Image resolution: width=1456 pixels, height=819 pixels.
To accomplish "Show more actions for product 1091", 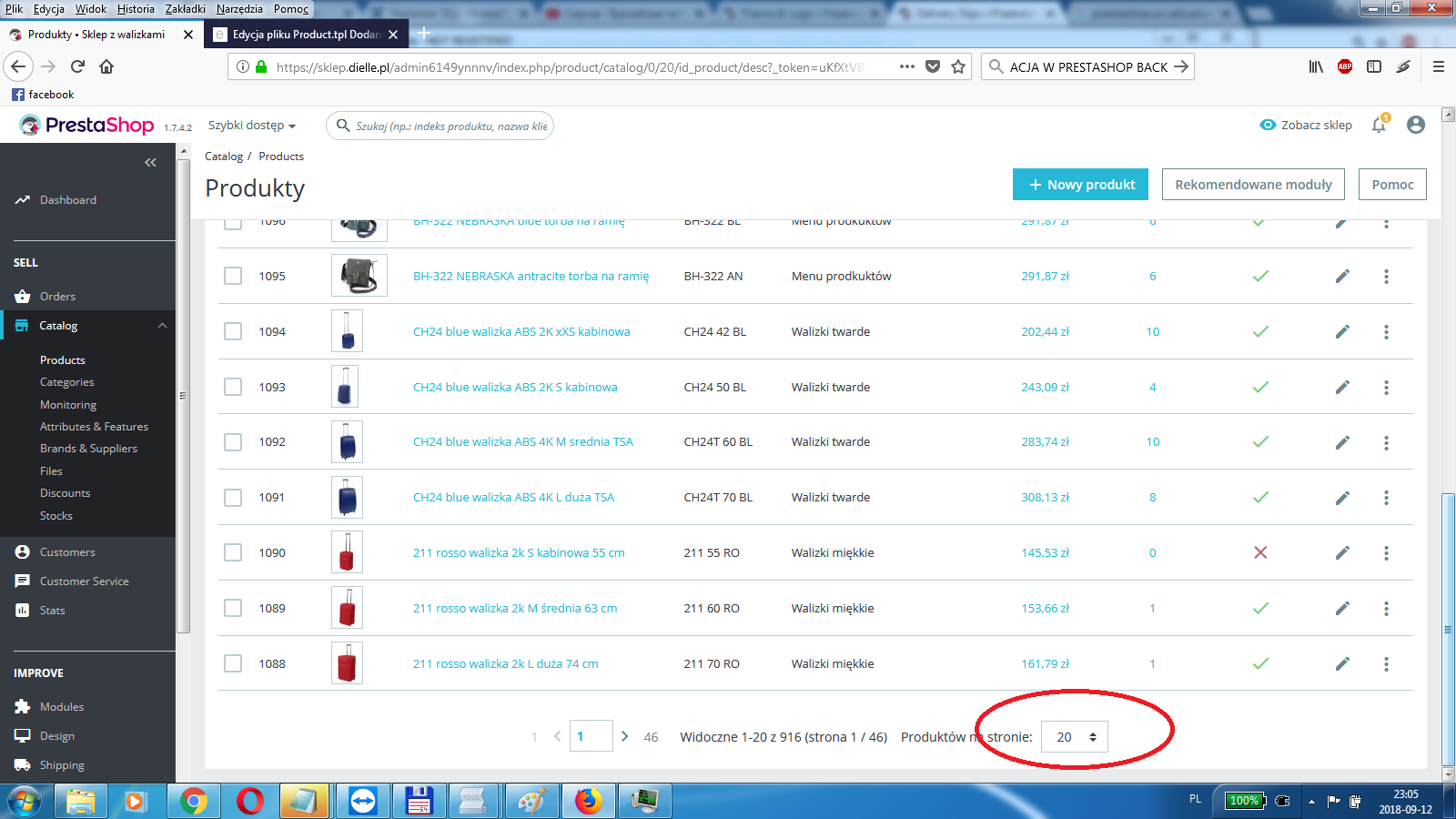I will pyautogui.click(x=1387, y=498).
